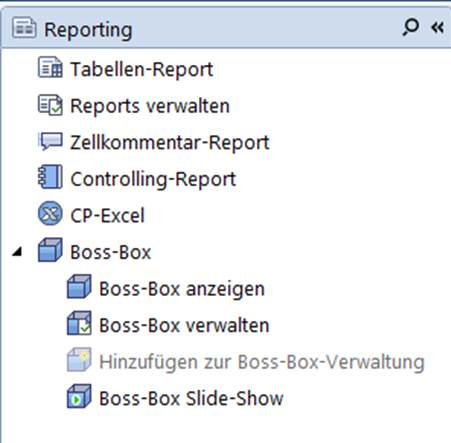Click the Tabellen-Report table icon
The image size is (451, 443).
50,67
